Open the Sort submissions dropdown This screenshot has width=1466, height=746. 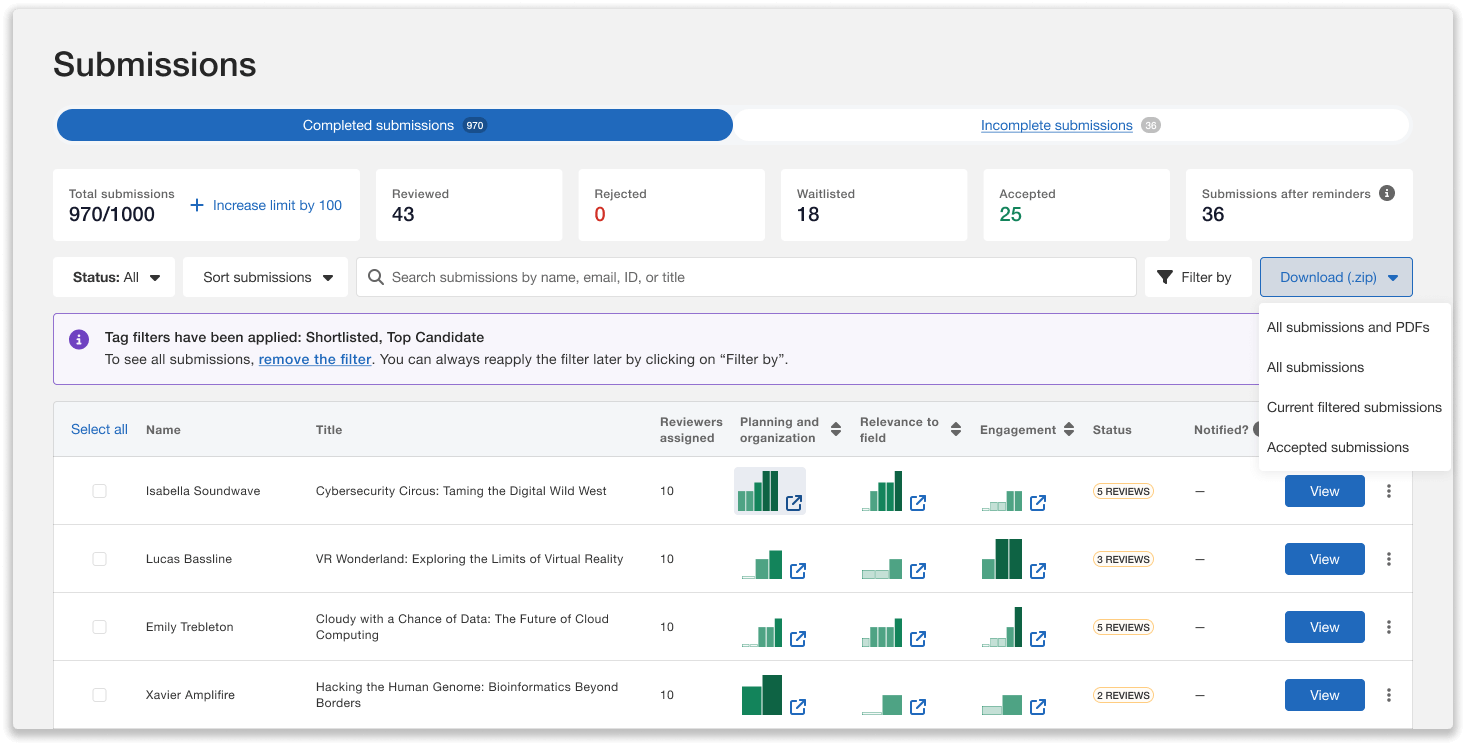[265, 277]
